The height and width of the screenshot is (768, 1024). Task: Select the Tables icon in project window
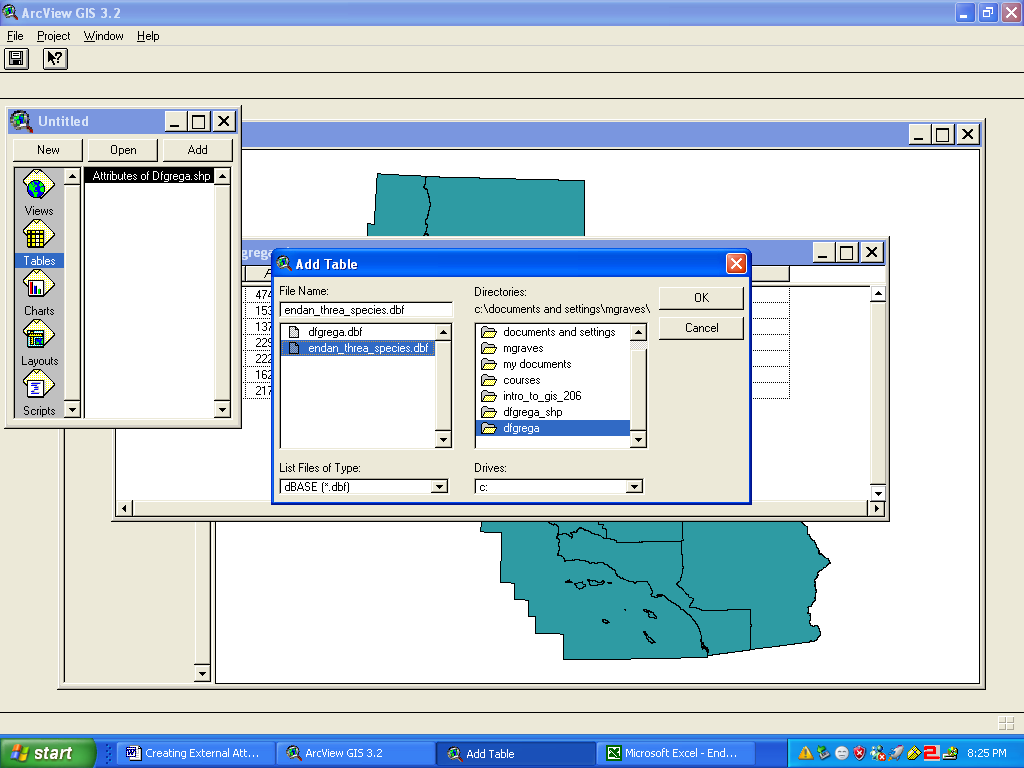[x=39, y=235]
